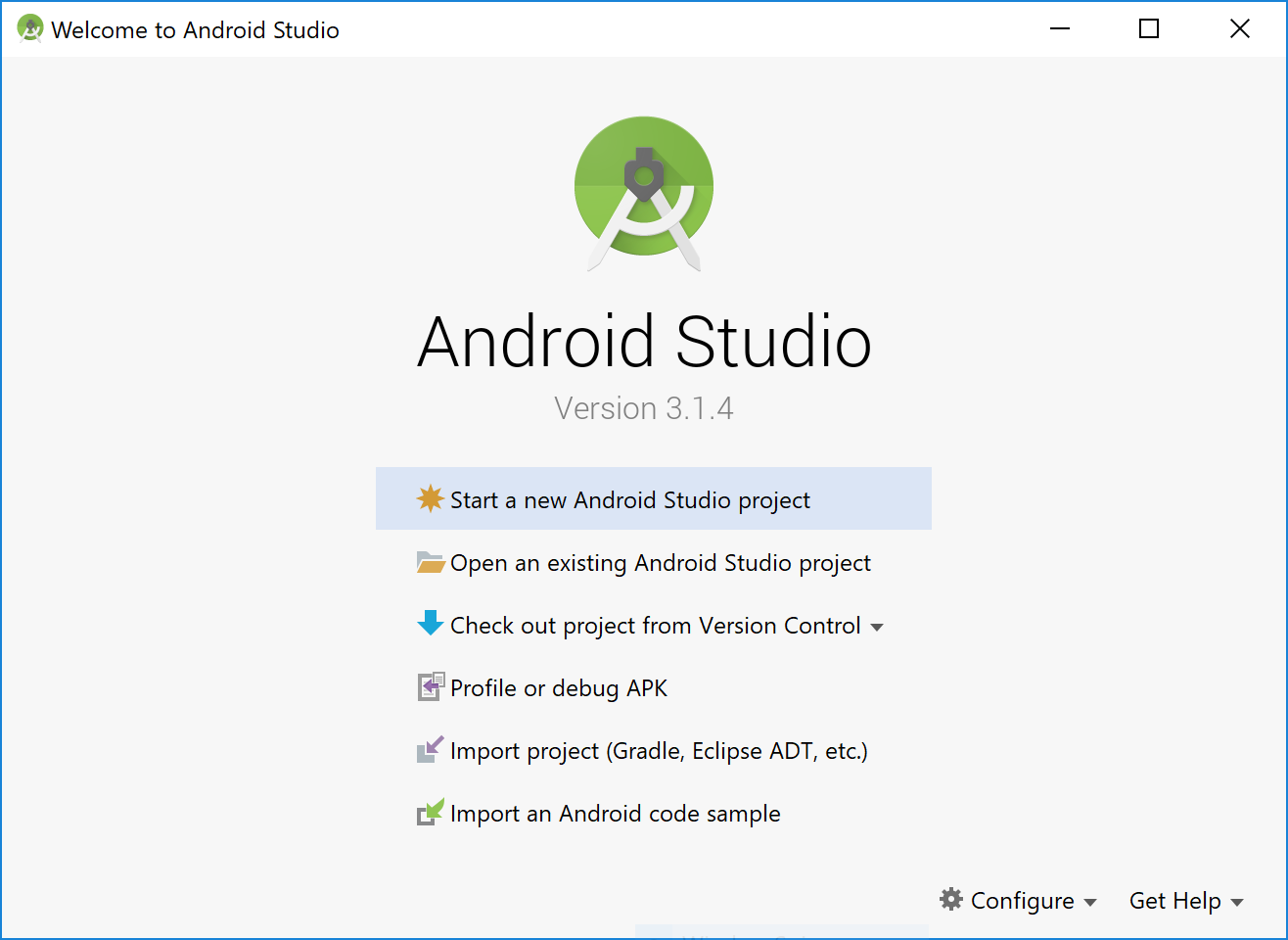Click the Version 3.1.4 text
Image resolution: width=1288 pixels, height=940 pixels.
coord(643,408)
